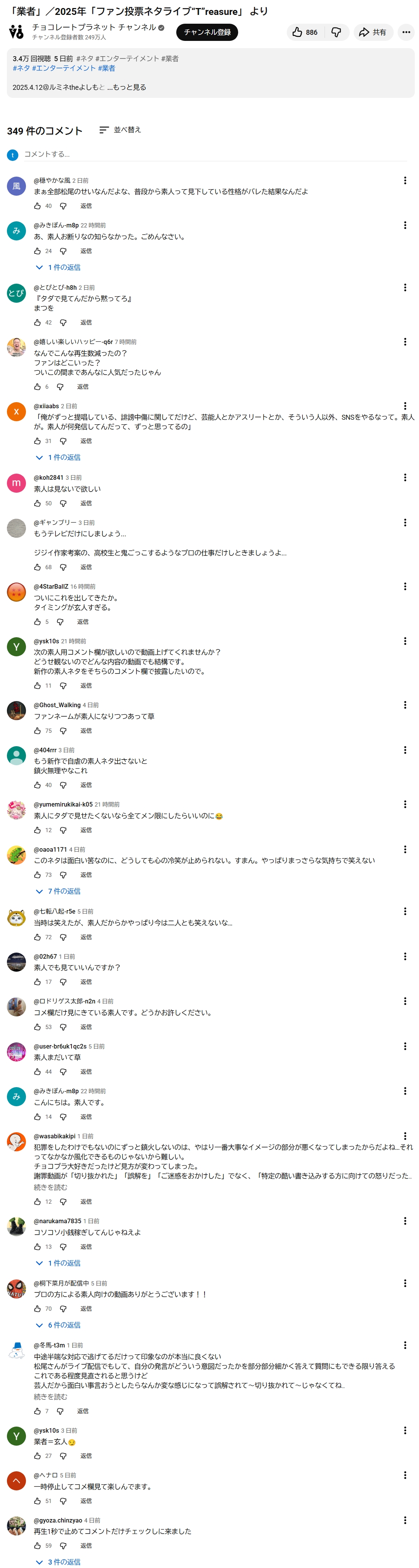Image resolution: width=419 pixels, height=1568 pixels.
Task: Like the comment by @koh2841
Action: pyautogui.click(x=37, y=503)
